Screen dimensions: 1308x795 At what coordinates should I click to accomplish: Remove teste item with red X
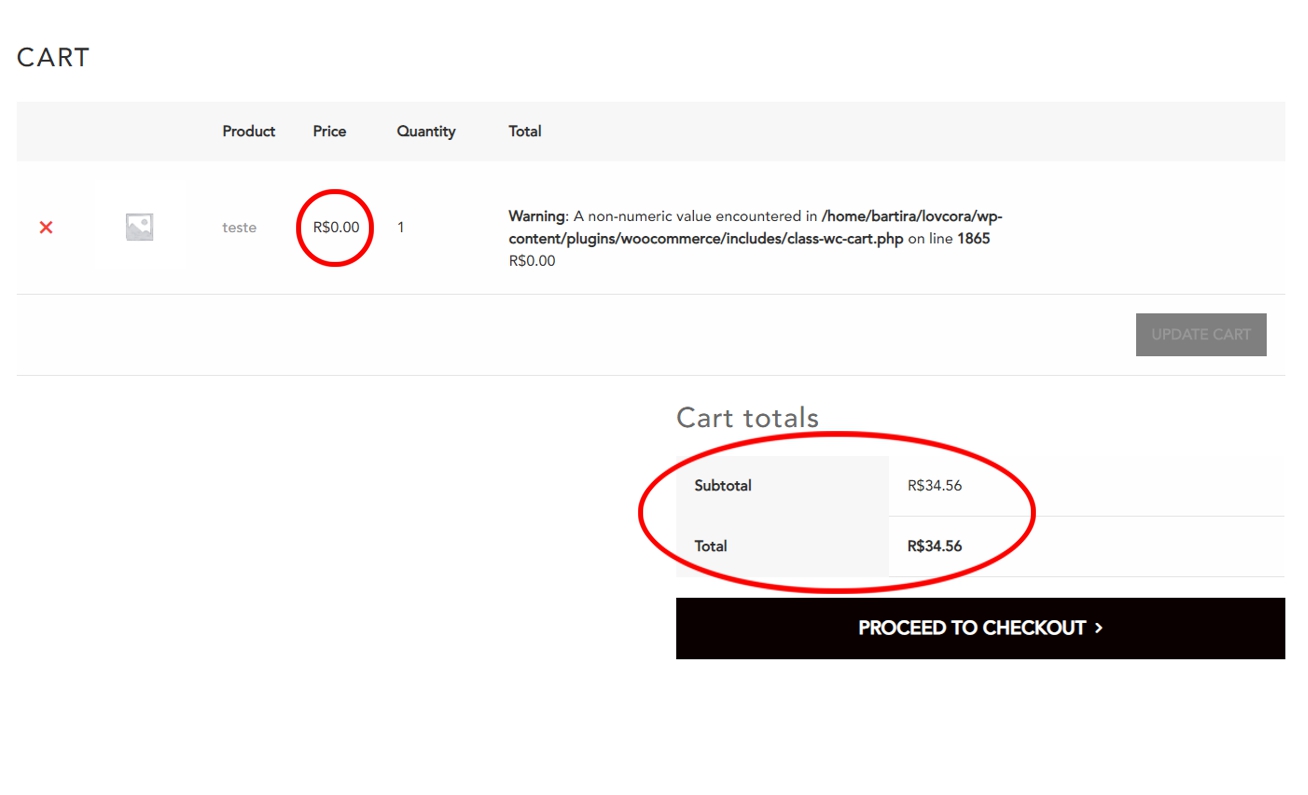(46, 228)
